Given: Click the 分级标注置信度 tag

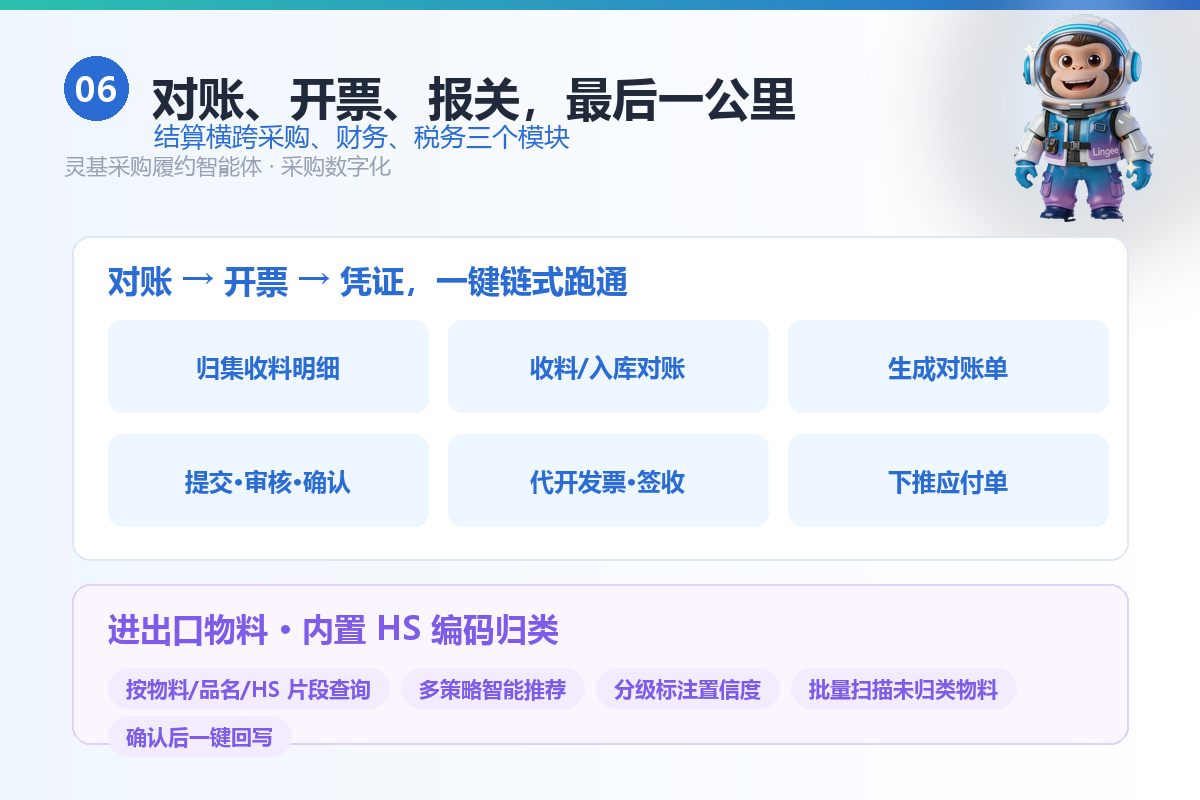Looking at the screenshot, I should (x=688, y=689).
